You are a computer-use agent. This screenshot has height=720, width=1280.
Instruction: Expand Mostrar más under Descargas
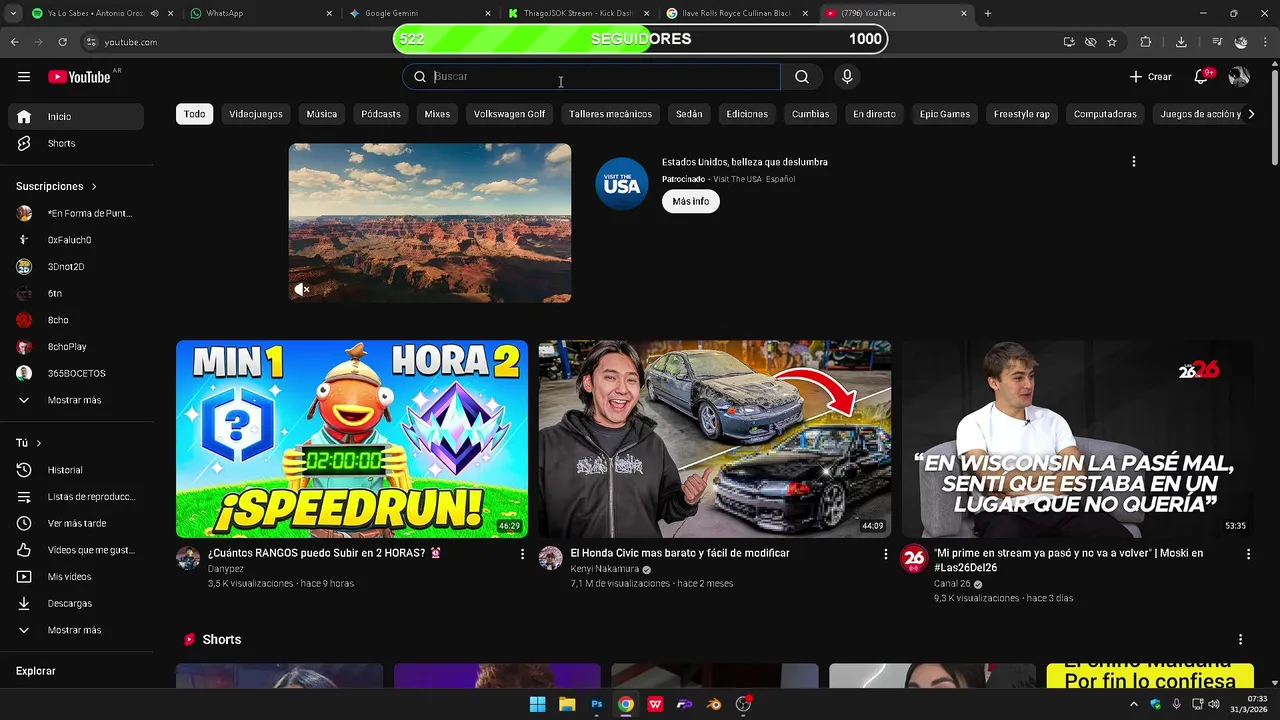76,630
